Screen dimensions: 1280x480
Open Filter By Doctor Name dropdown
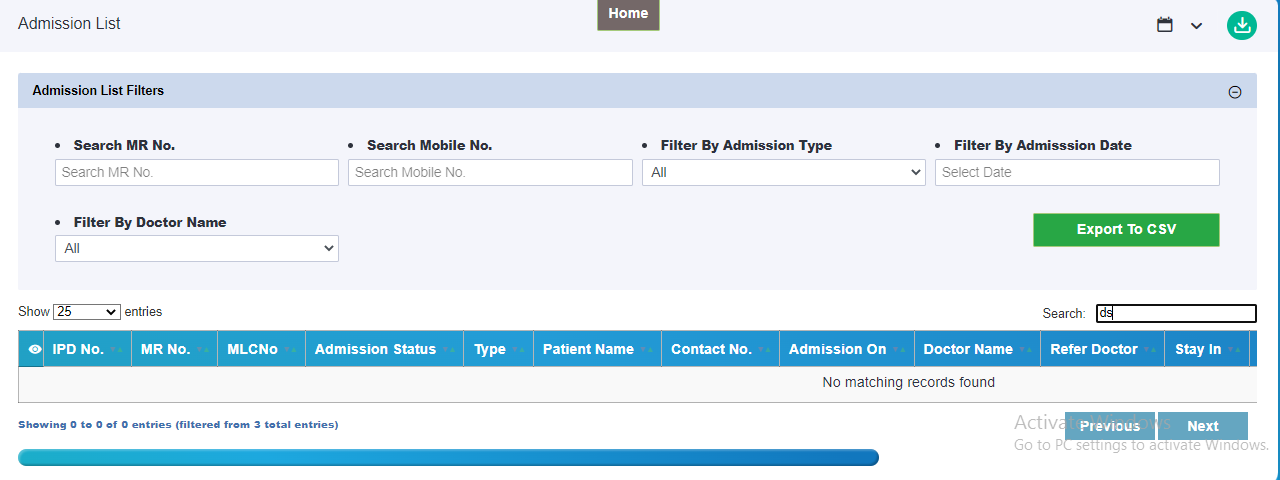(x=197, y=248)
